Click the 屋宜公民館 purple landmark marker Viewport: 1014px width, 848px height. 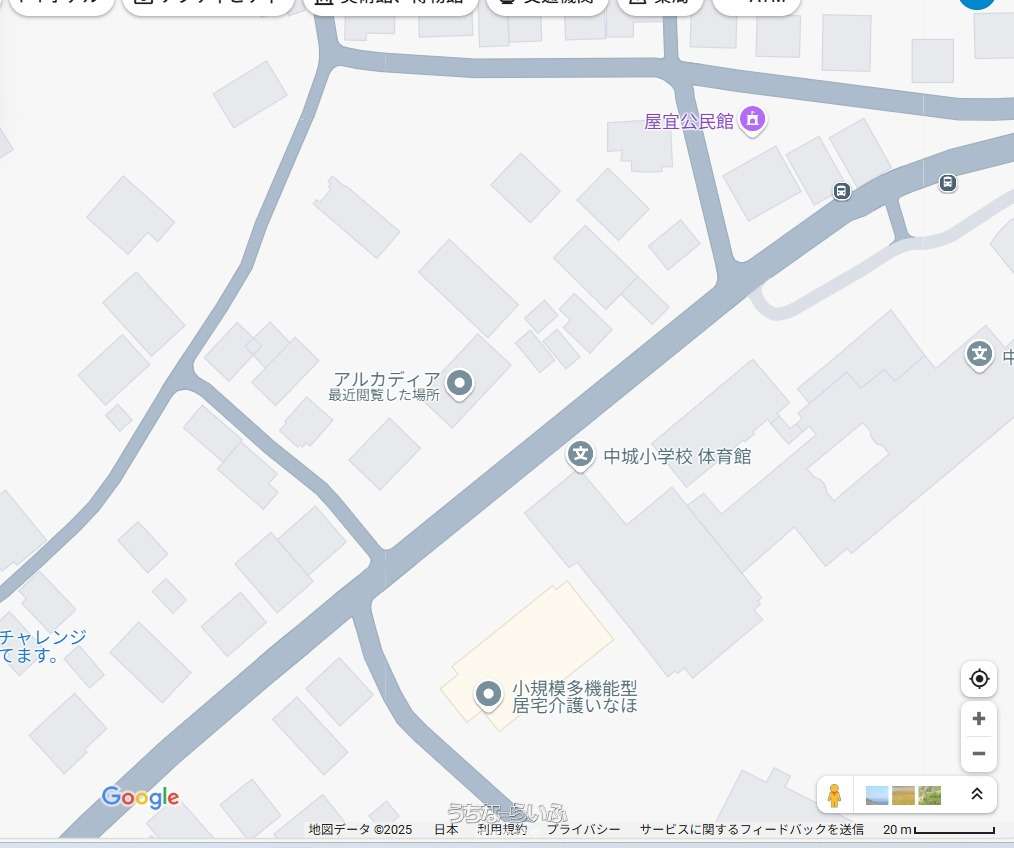pyautogui.click(x=754, y=122)
